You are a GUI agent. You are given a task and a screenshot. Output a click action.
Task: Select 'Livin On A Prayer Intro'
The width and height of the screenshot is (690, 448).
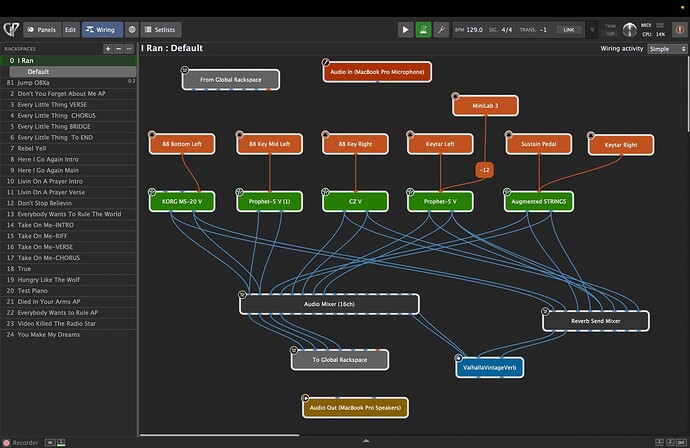[x=68, y=181]
